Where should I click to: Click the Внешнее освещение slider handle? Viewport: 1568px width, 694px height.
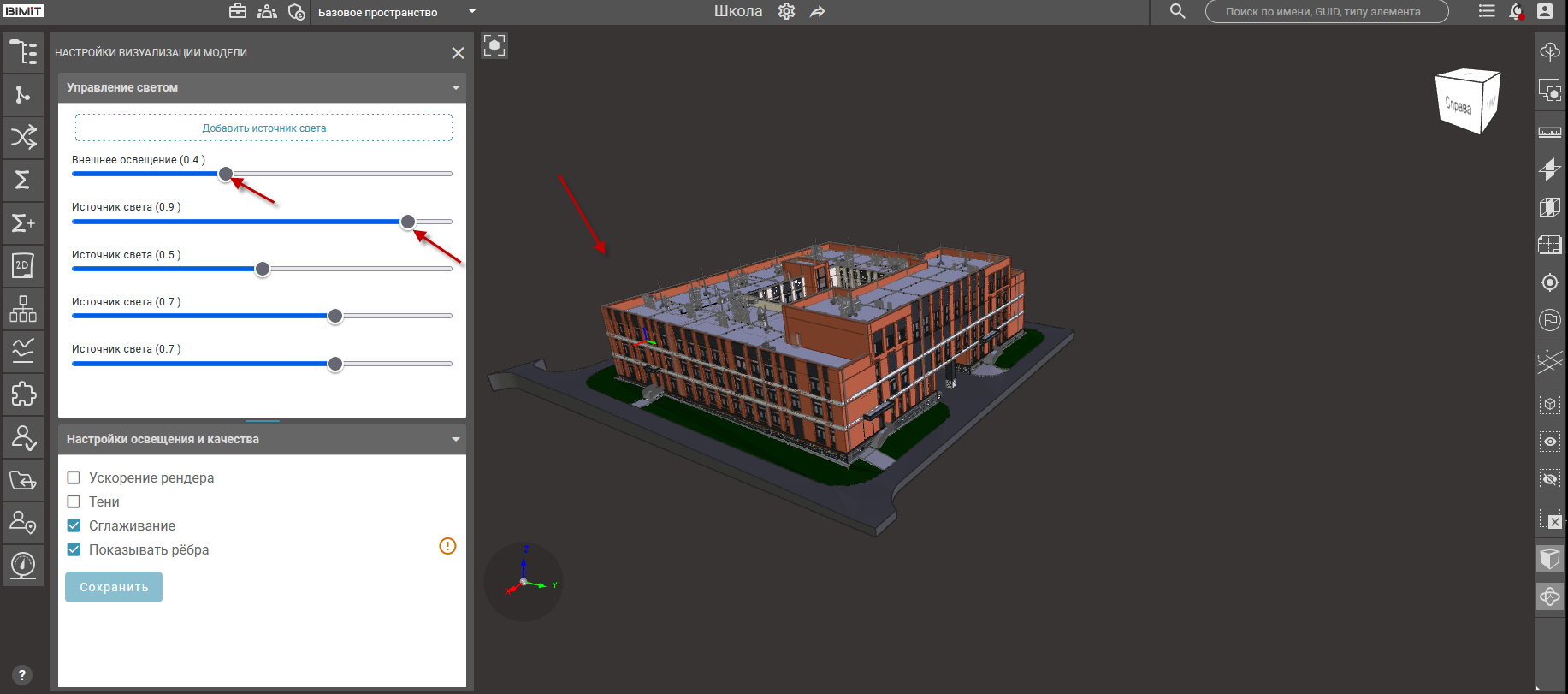tap(226, 174)
